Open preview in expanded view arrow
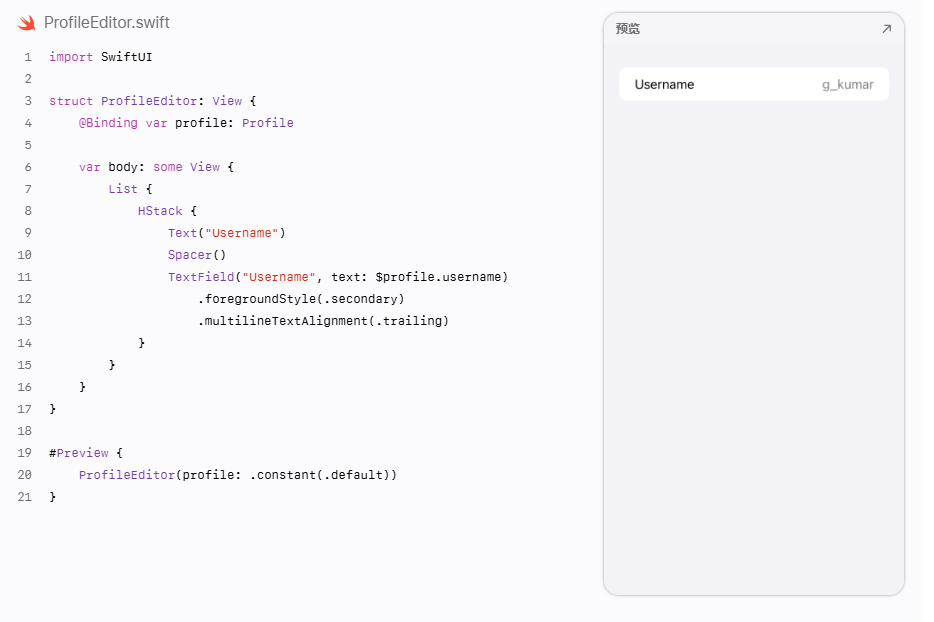This screenshot has height=622, width=934. [886, 29]
